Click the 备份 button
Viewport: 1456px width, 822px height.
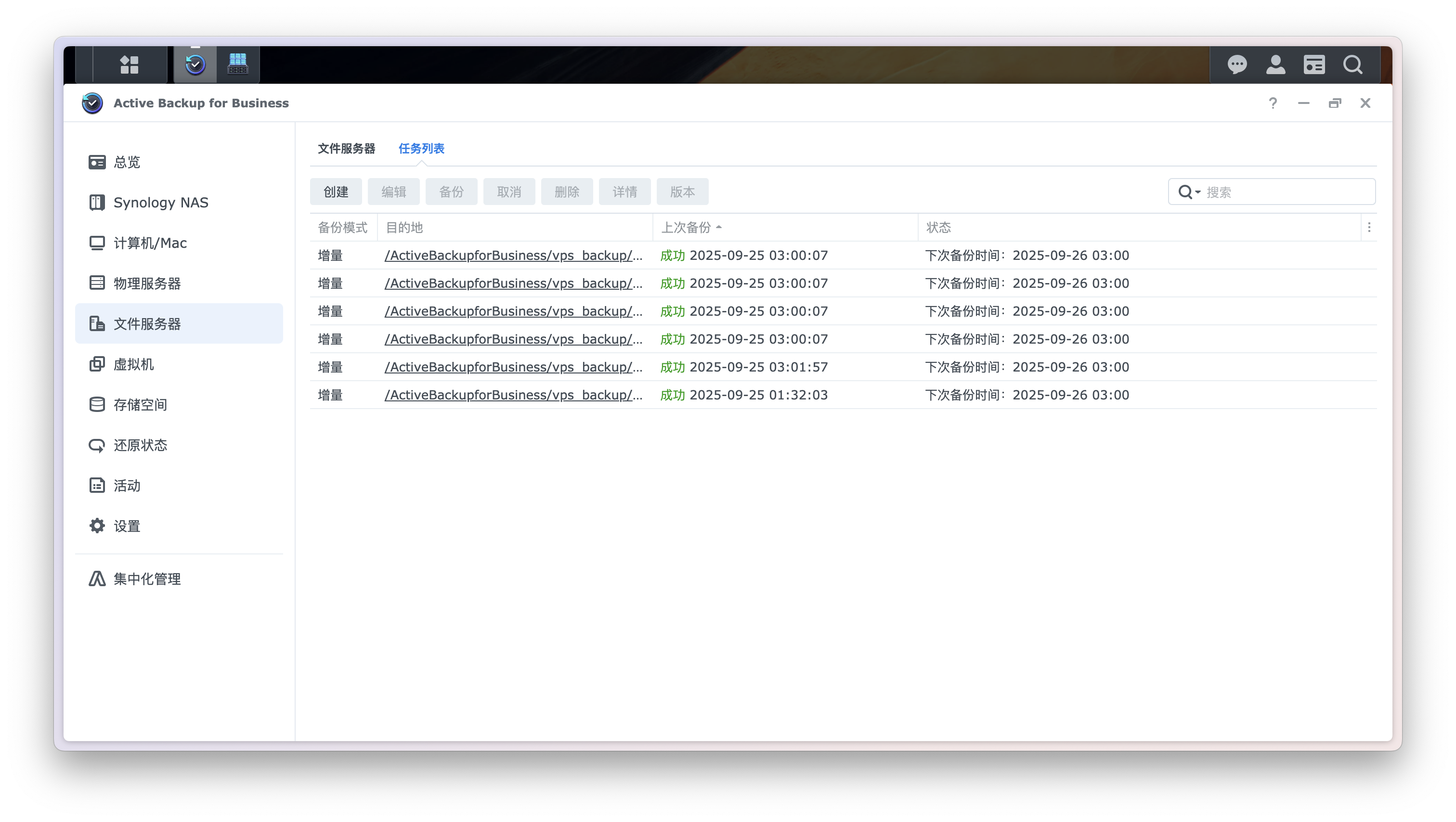click(x=451, y=192)
